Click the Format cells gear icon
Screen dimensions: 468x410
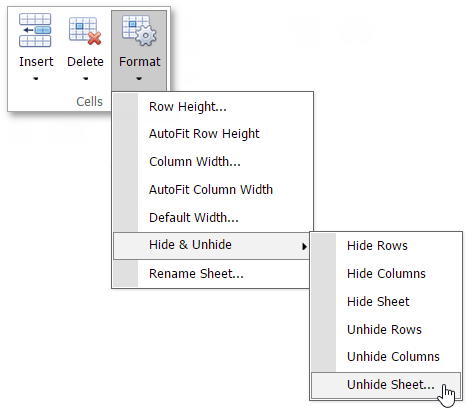[139, 31]
